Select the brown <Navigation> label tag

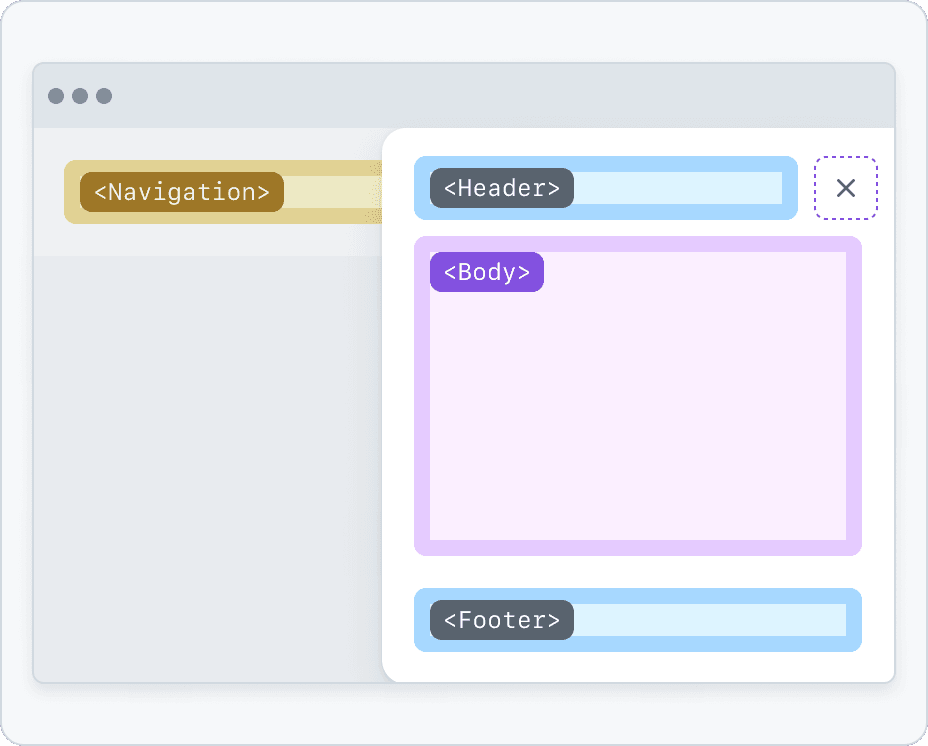(x=182, y=192)
